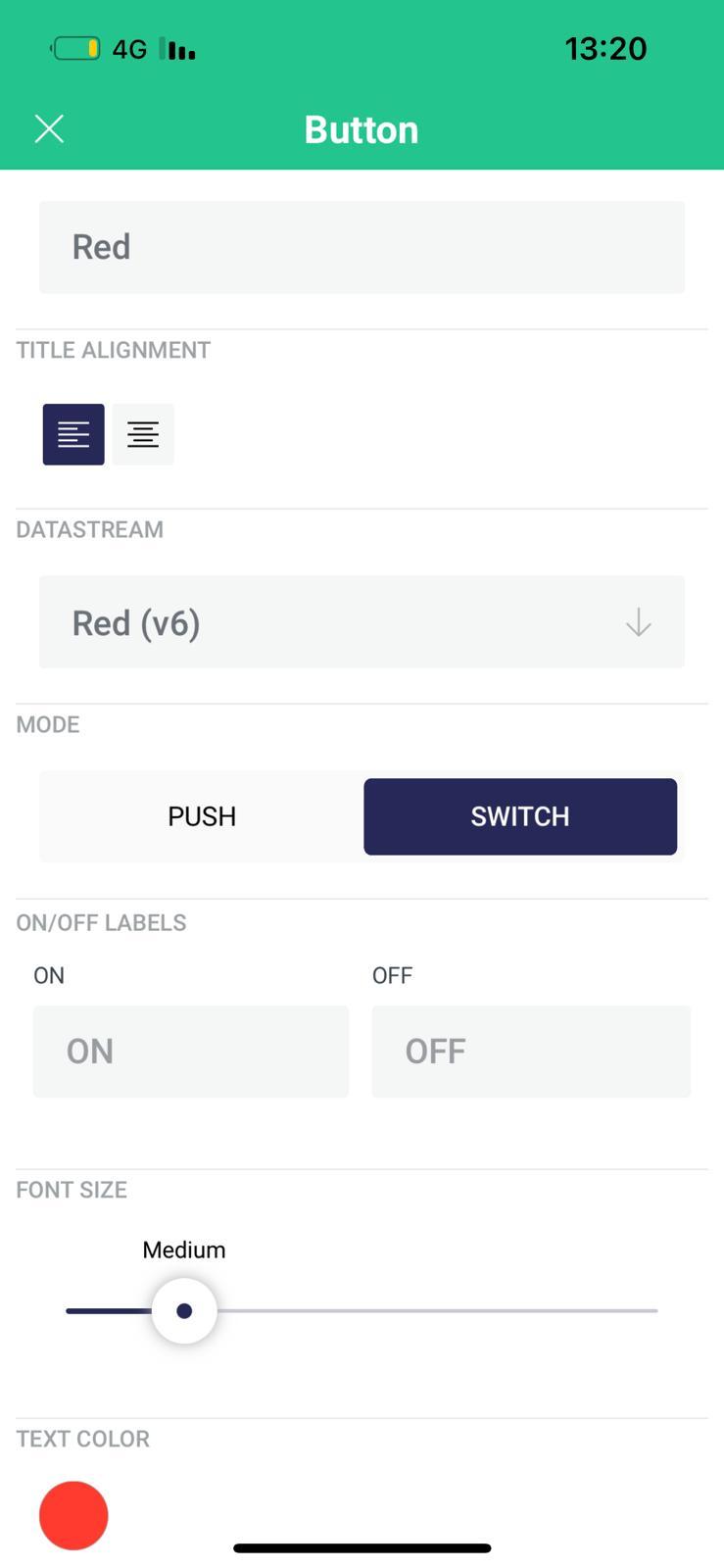Screen dimensions: 724x1568
Task: Edit the ON label text field
Action: pos(191,1052)
